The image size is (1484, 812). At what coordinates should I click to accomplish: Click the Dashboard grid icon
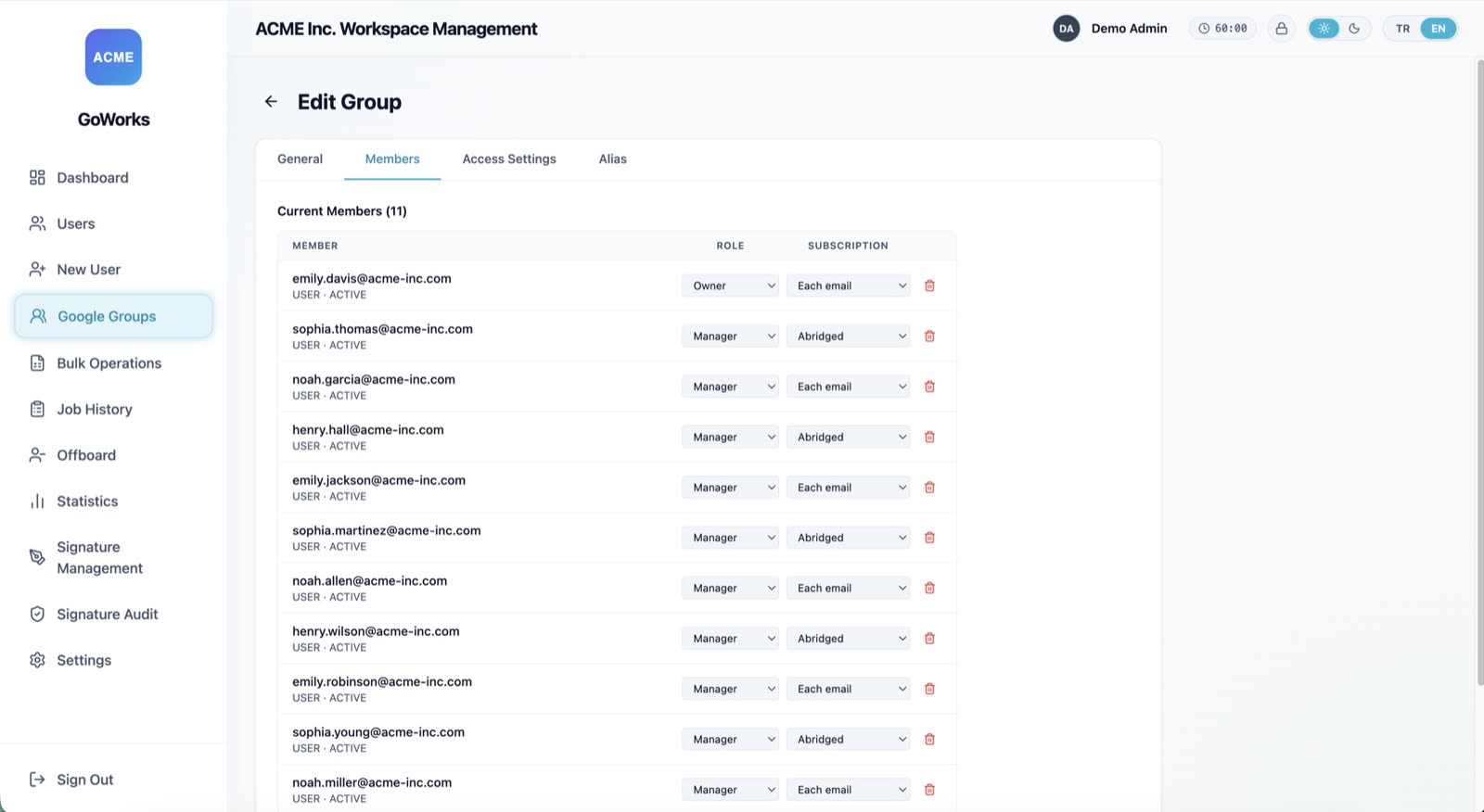37,177
